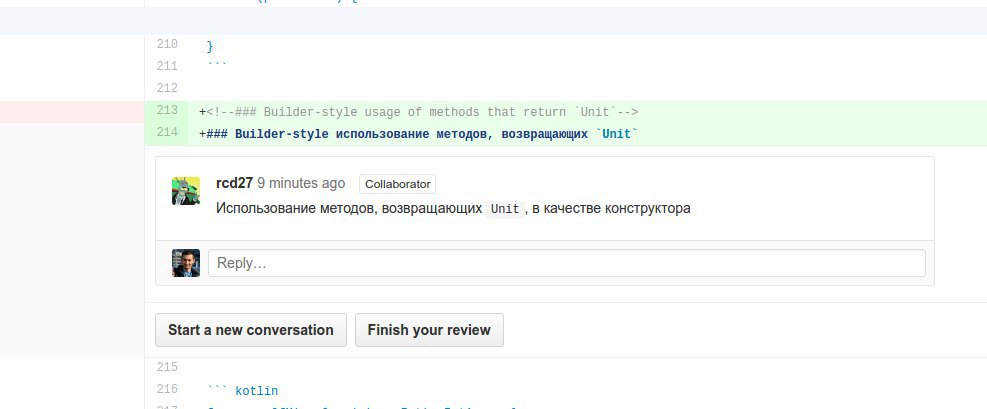
Task: Click the Collaborator badge
Action: pos(397,184)
